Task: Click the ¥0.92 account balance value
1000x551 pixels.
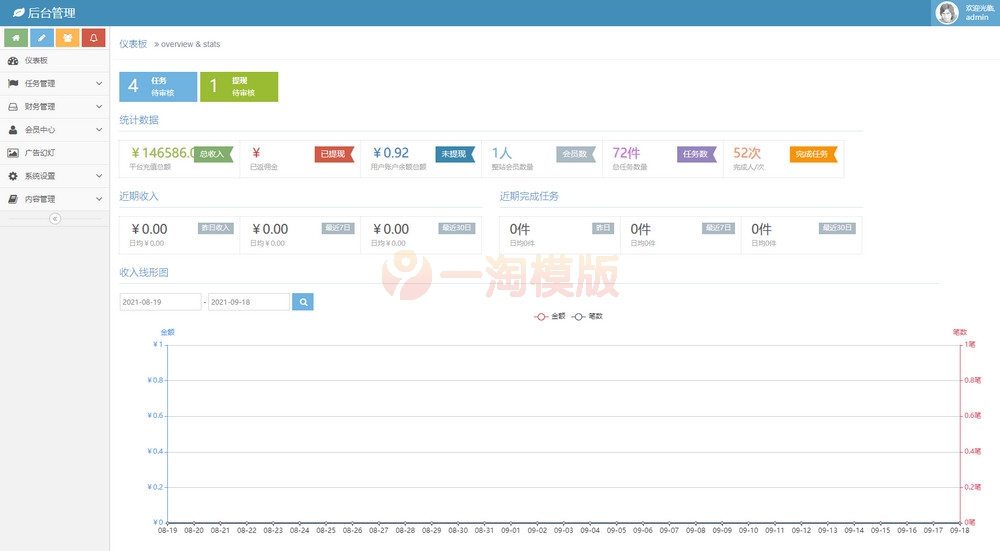Action: click(391, 153)
